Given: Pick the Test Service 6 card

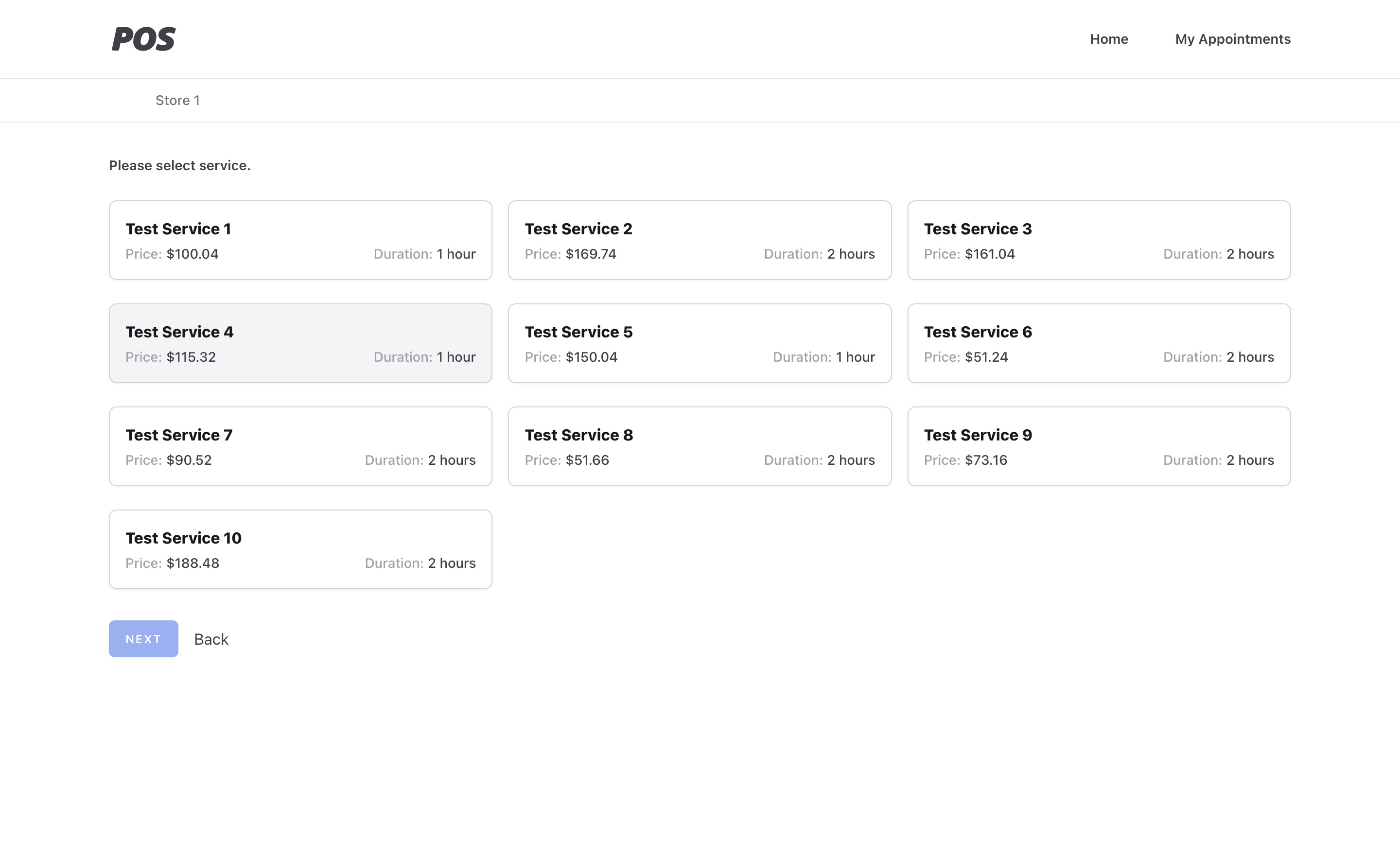Looking at the screenshot, I should click(1098, 343).
